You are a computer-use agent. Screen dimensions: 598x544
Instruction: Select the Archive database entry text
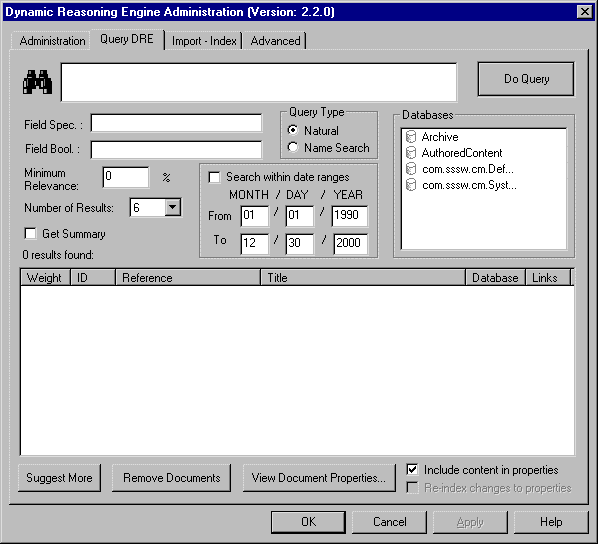tap(440, 137)
